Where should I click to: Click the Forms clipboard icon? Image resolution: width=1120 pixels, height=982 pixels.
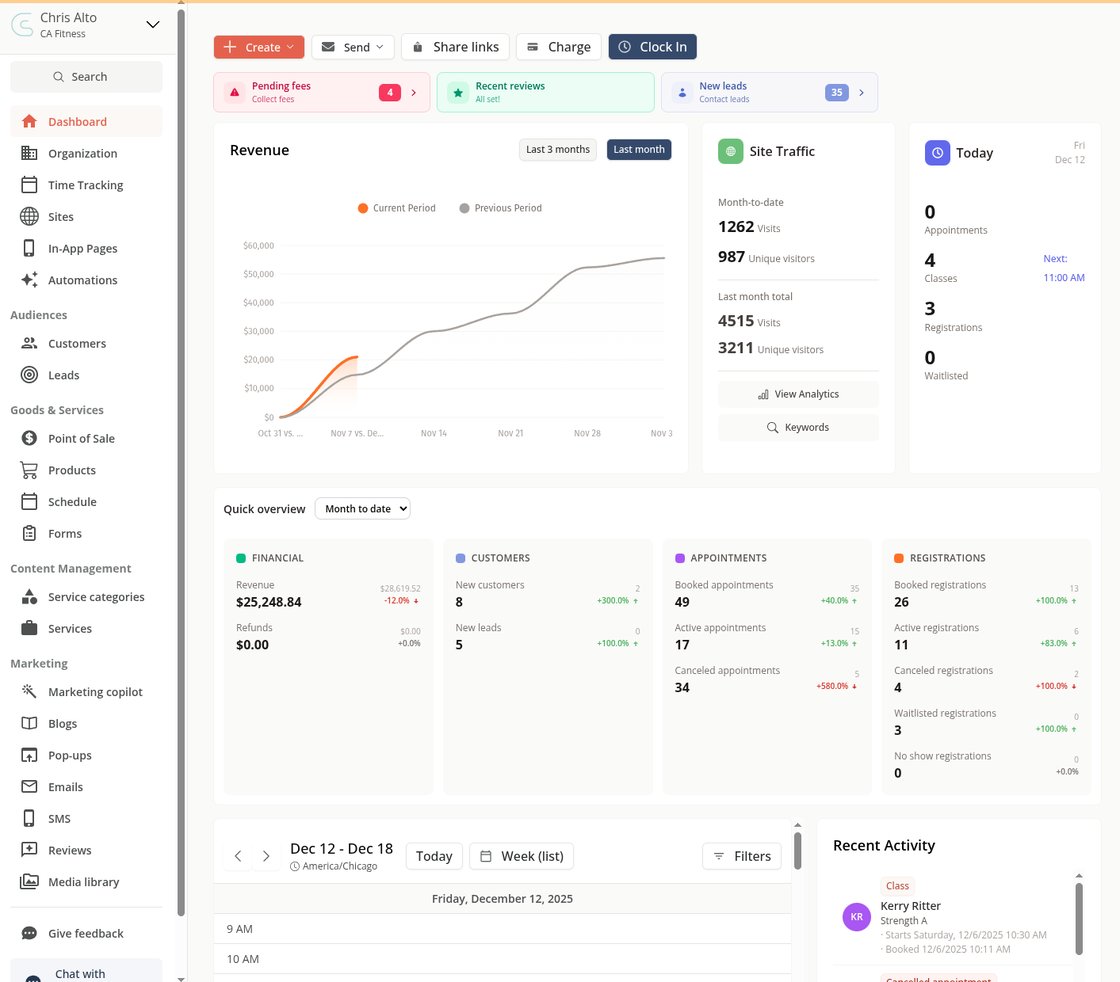point(29,533)
